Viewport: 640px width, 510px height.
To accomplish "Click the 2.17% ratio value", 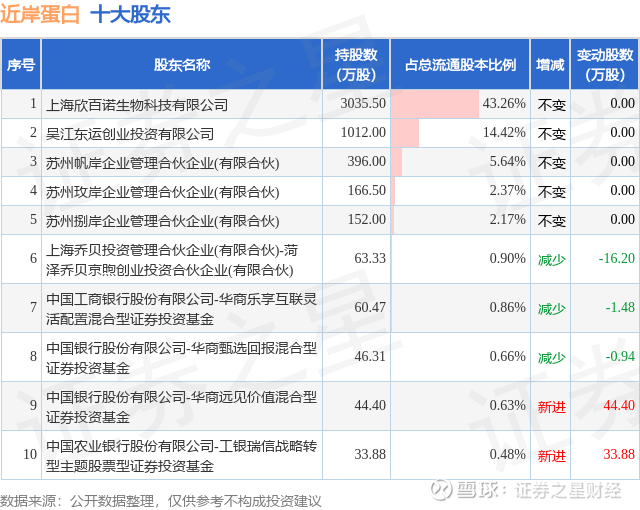I will tap(507, 219).
